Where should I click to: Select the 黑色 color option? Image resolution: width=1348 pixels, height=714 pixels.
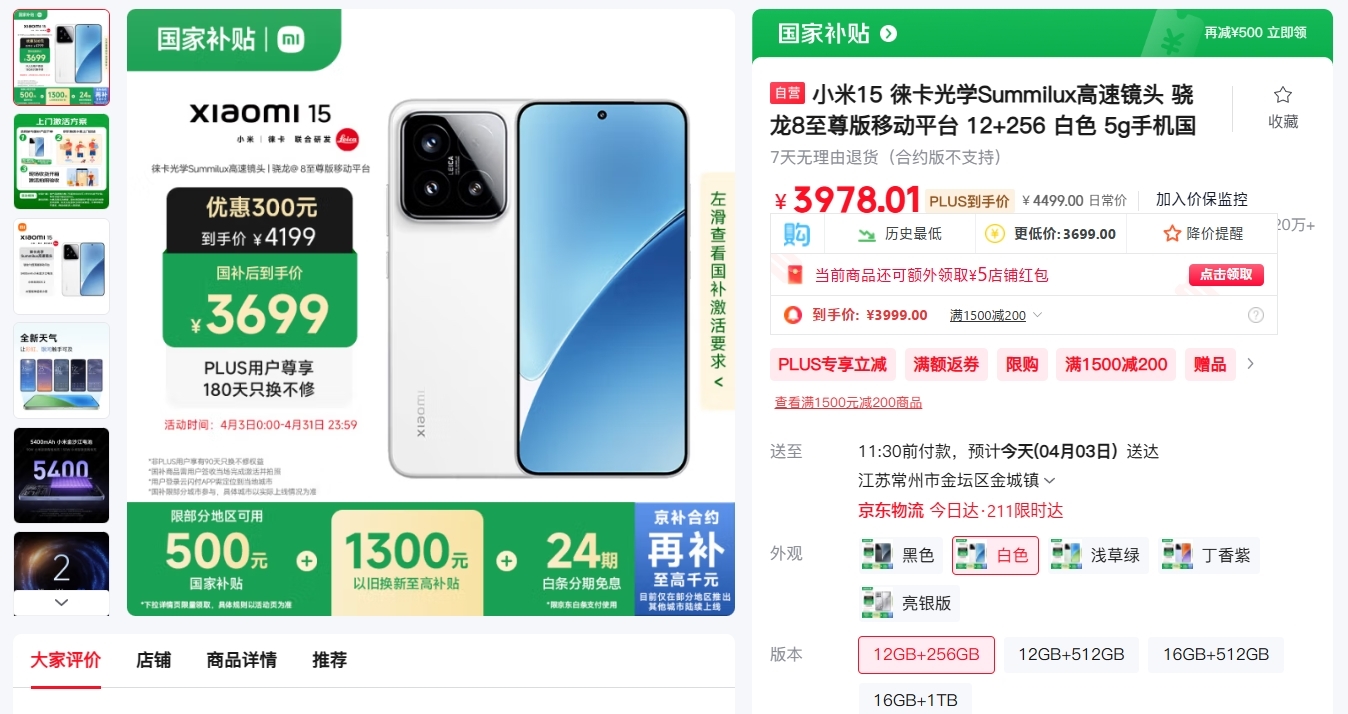(900, 555)
